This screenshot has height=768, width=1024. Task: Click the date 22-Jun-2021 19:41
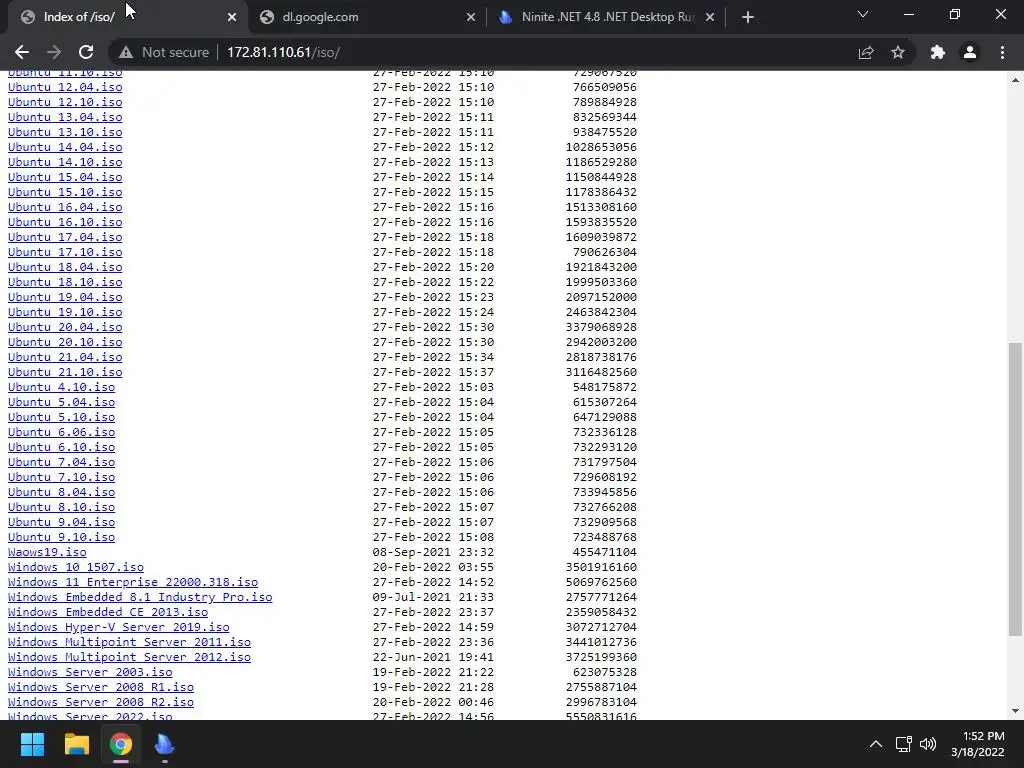click(x=433, y=658)
